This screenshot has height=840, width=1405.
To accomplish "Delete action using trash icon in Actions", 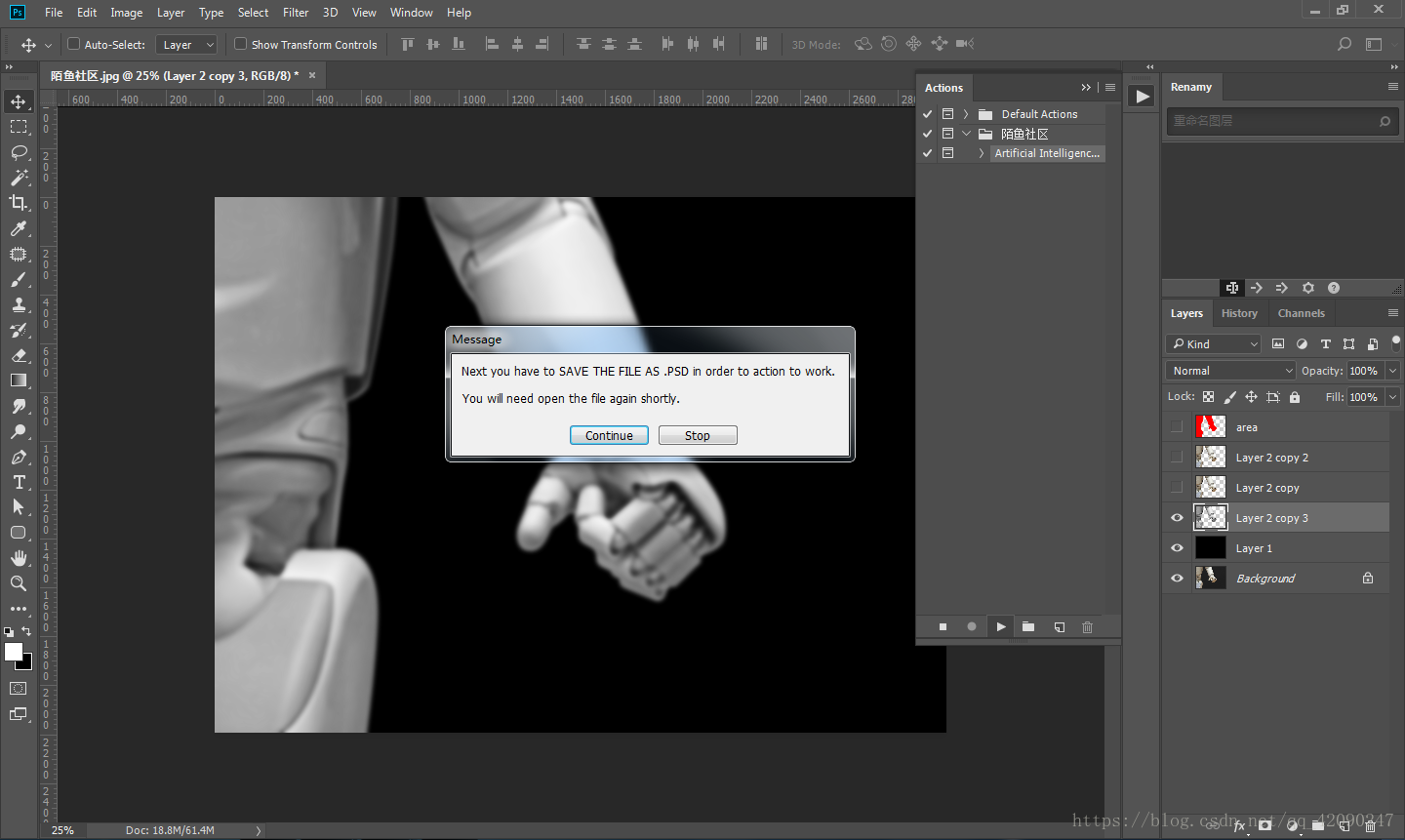I will (x=1087, y=627).
